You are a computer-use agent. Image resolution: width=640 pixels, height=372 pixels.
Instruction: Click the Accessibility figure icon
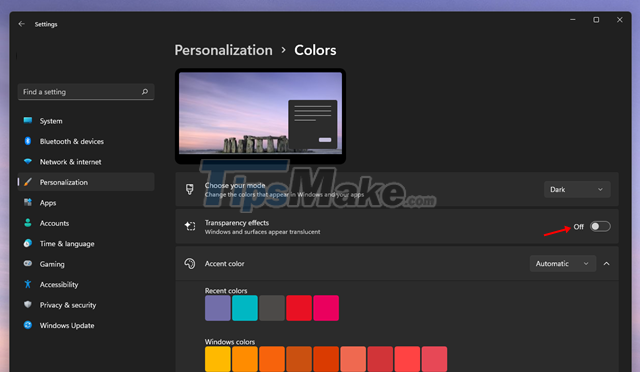pos(28,284)
